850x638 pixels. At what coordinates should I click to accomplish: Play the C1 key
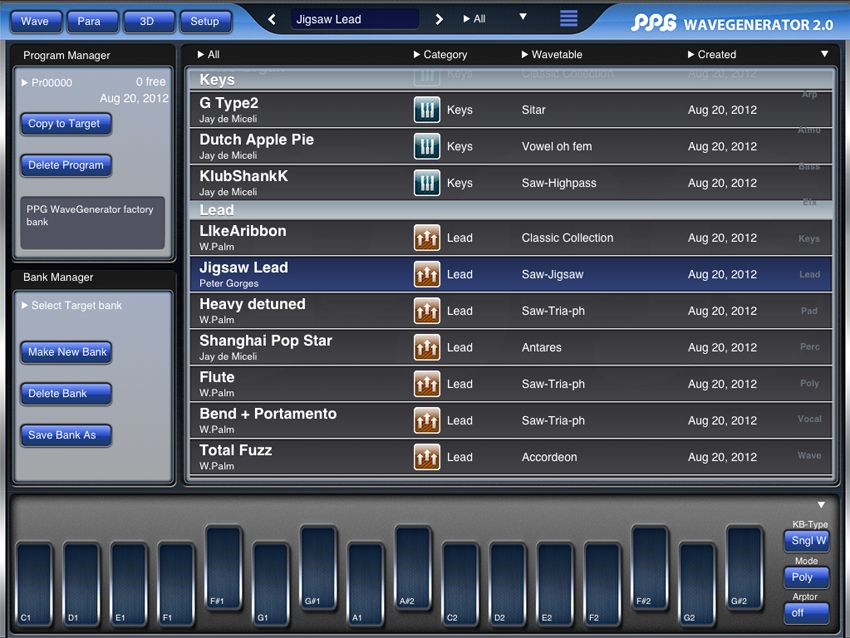[x=34, y=584]
